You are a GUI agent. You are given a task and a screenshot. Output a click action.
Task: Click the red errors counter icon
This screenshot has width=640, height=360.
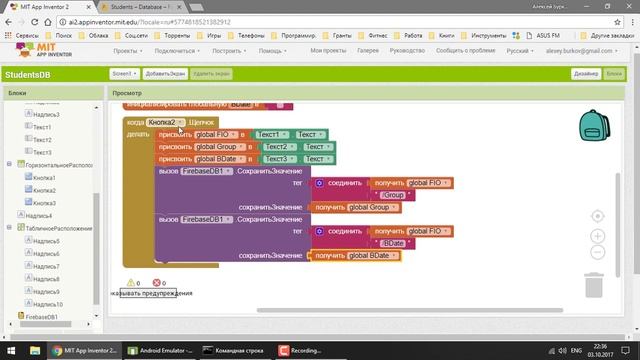point(156,282)
